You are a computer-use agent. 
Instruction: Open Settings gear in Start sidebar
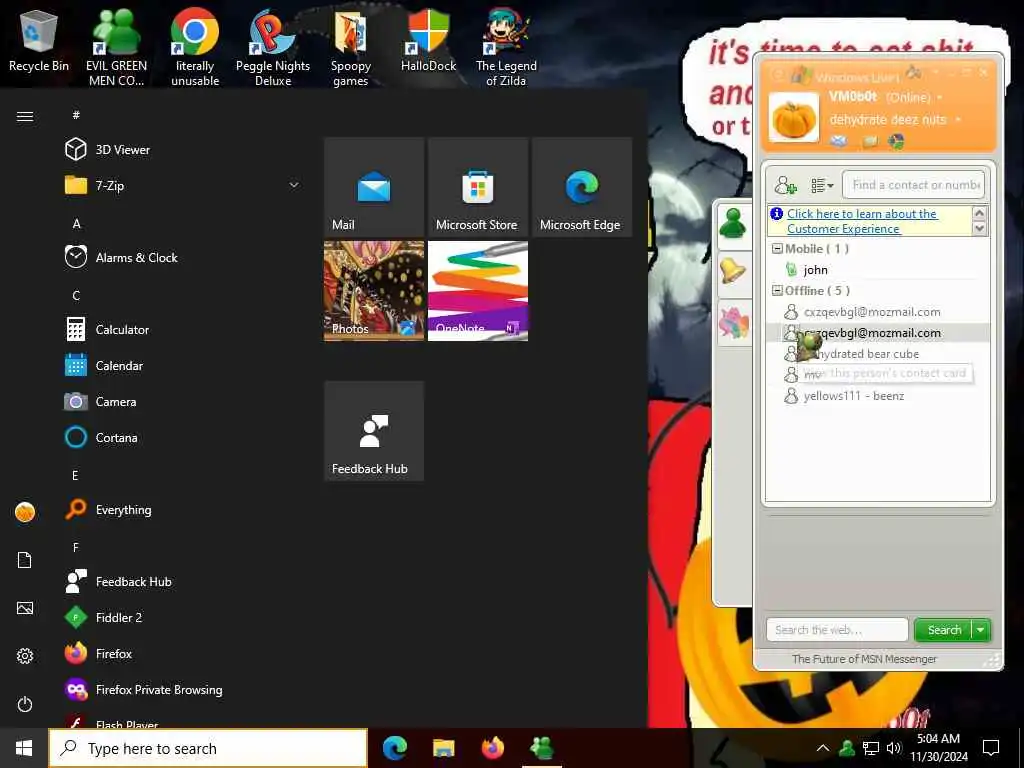click(x=25, y=656)
